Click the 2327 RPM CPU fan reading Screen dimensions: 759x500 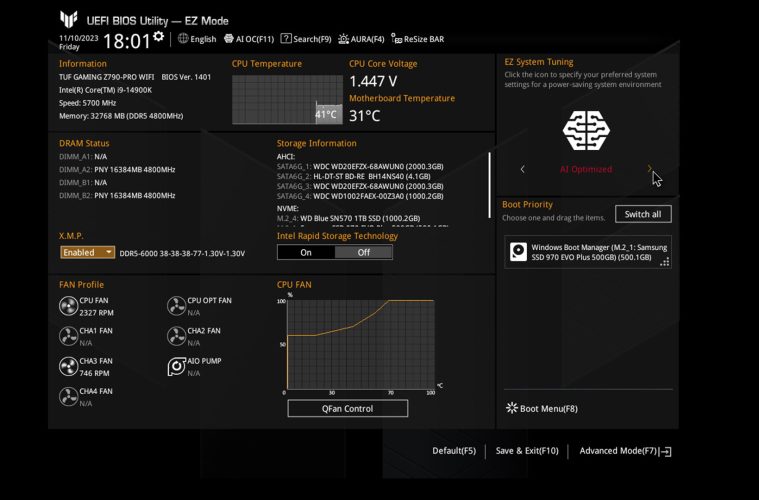click(x=96, y=313)
